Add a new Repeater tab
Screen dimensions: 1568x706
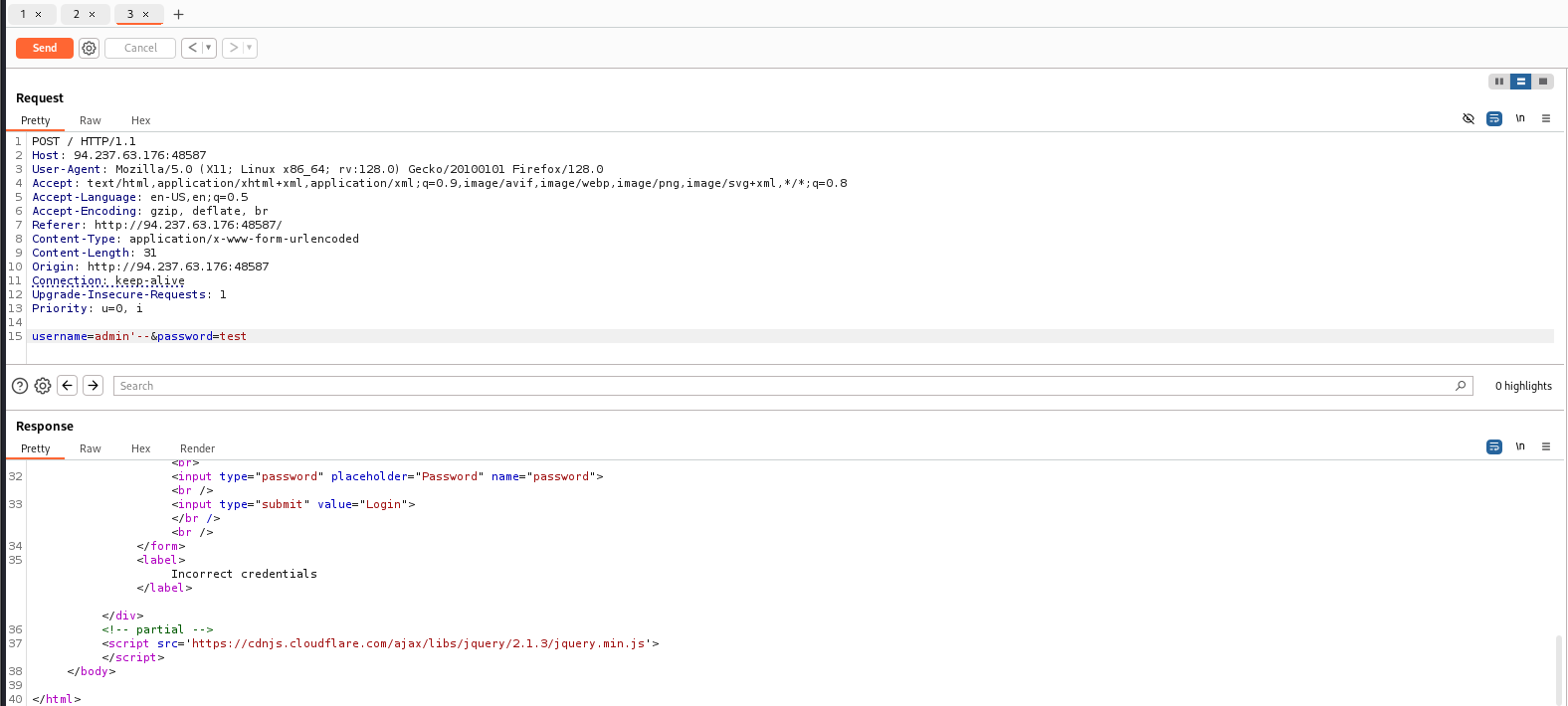point(179,14)
